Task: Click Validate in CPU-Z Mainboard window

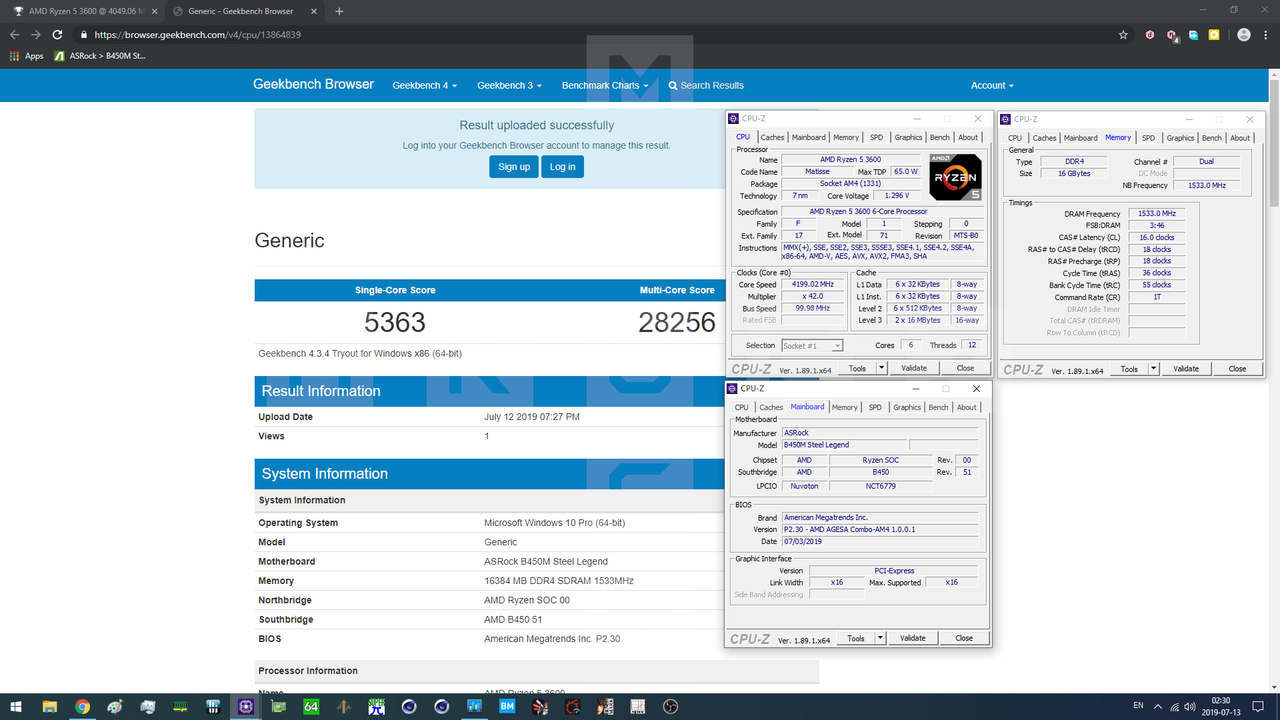Action: click(913, 638)
